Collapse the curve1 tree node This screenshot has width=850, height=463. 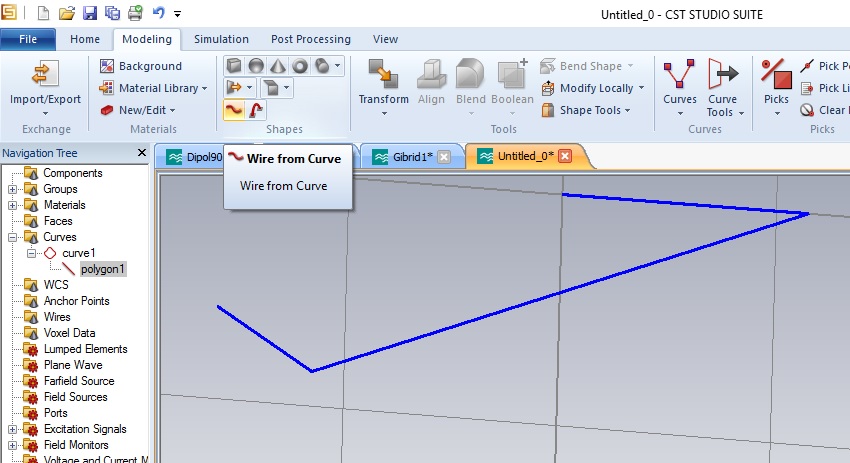coord(31,253)
